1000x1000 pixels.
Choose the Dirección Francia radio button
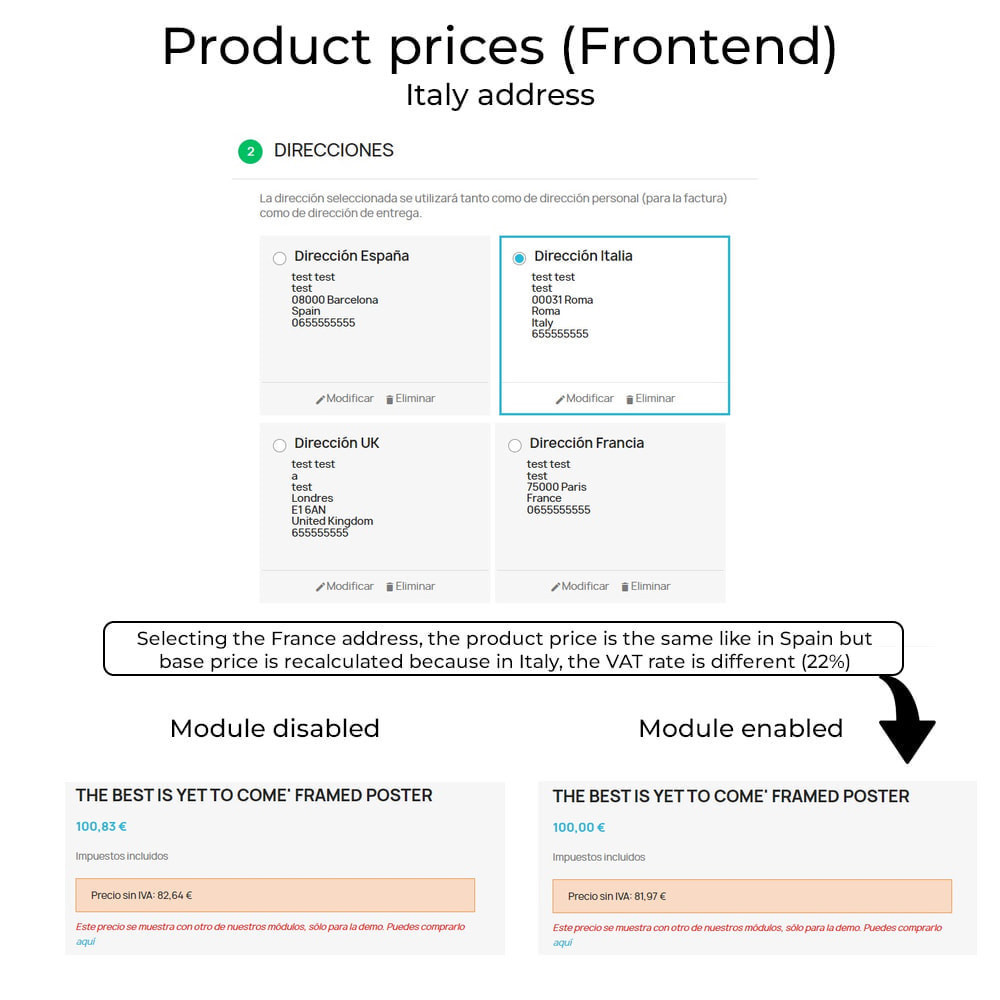[x=515, y=445]
